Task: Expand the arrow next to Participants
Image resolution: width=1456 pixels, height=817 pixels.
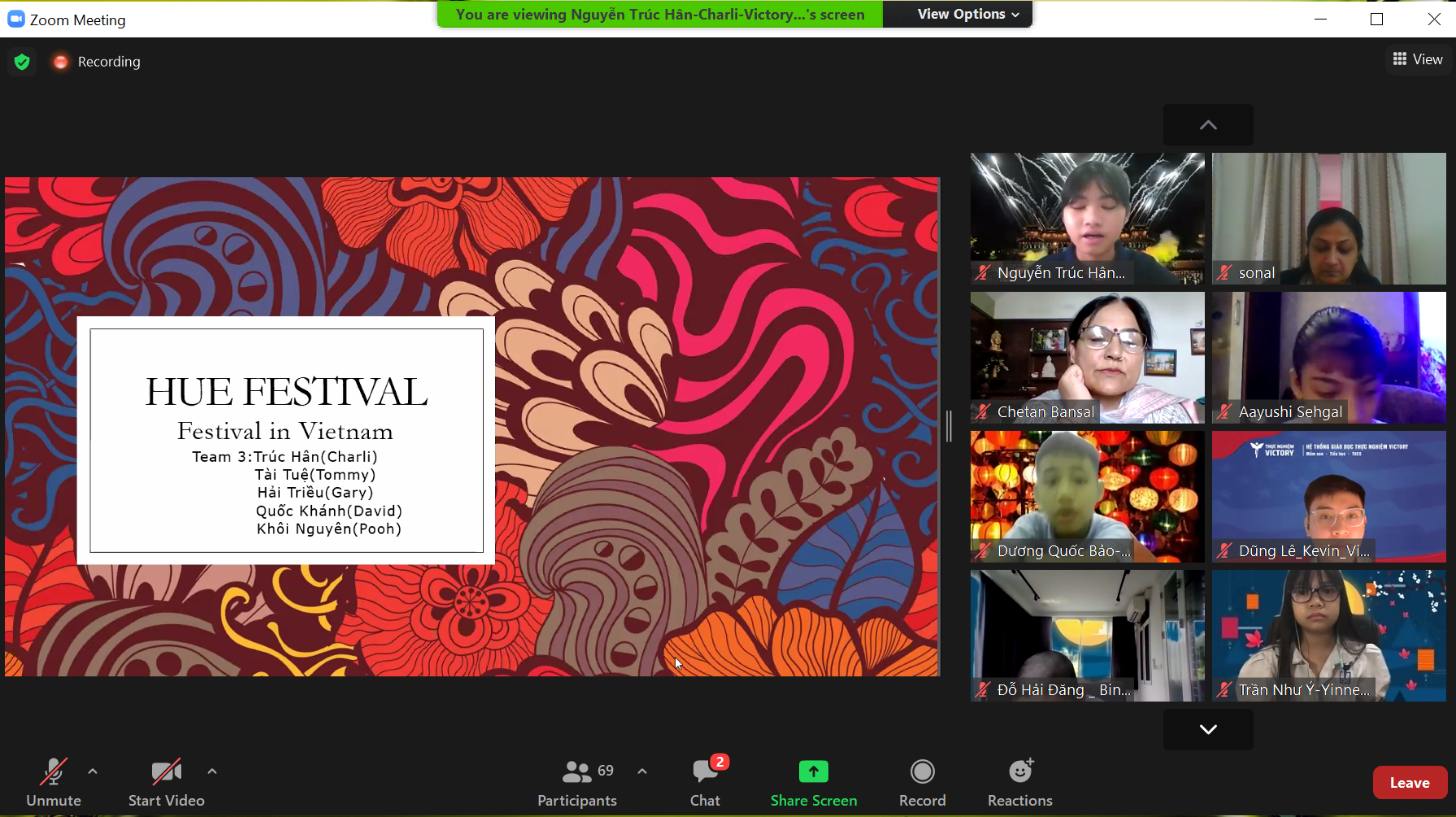Action: (642, 771)
